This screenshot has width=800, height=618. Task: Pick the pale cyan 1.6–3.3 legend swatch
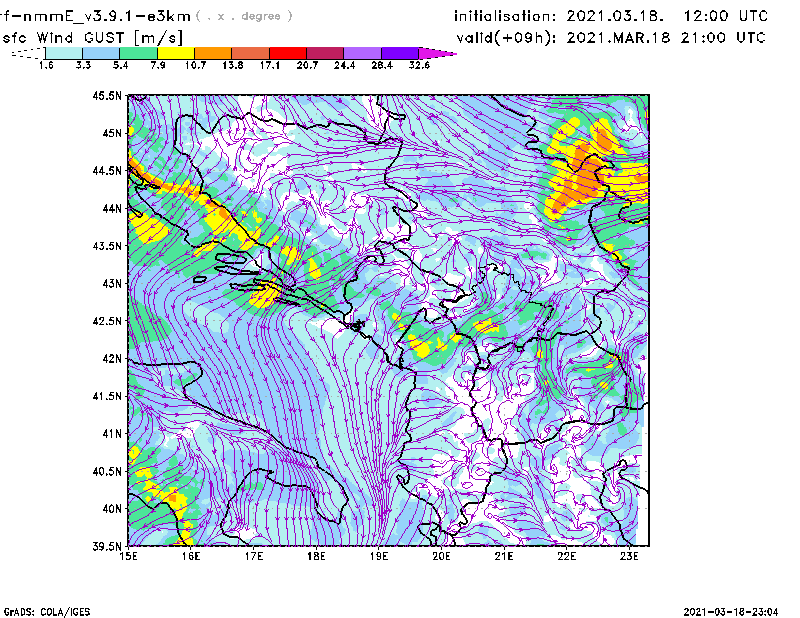65,53
